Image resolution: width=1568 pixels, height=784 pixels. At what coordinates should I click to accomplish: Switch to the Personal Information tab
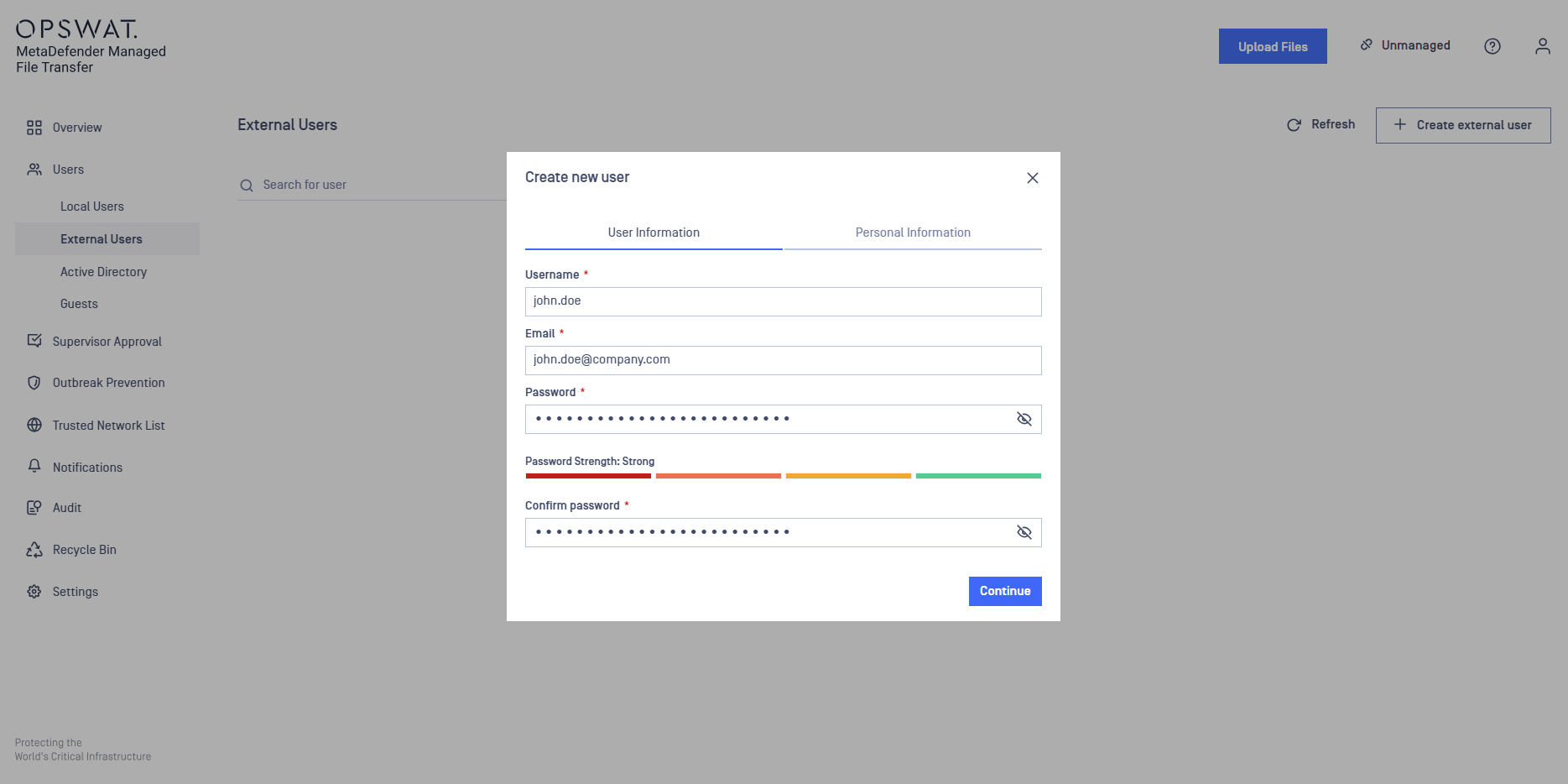pyautogui.click(x=913, y=233)
